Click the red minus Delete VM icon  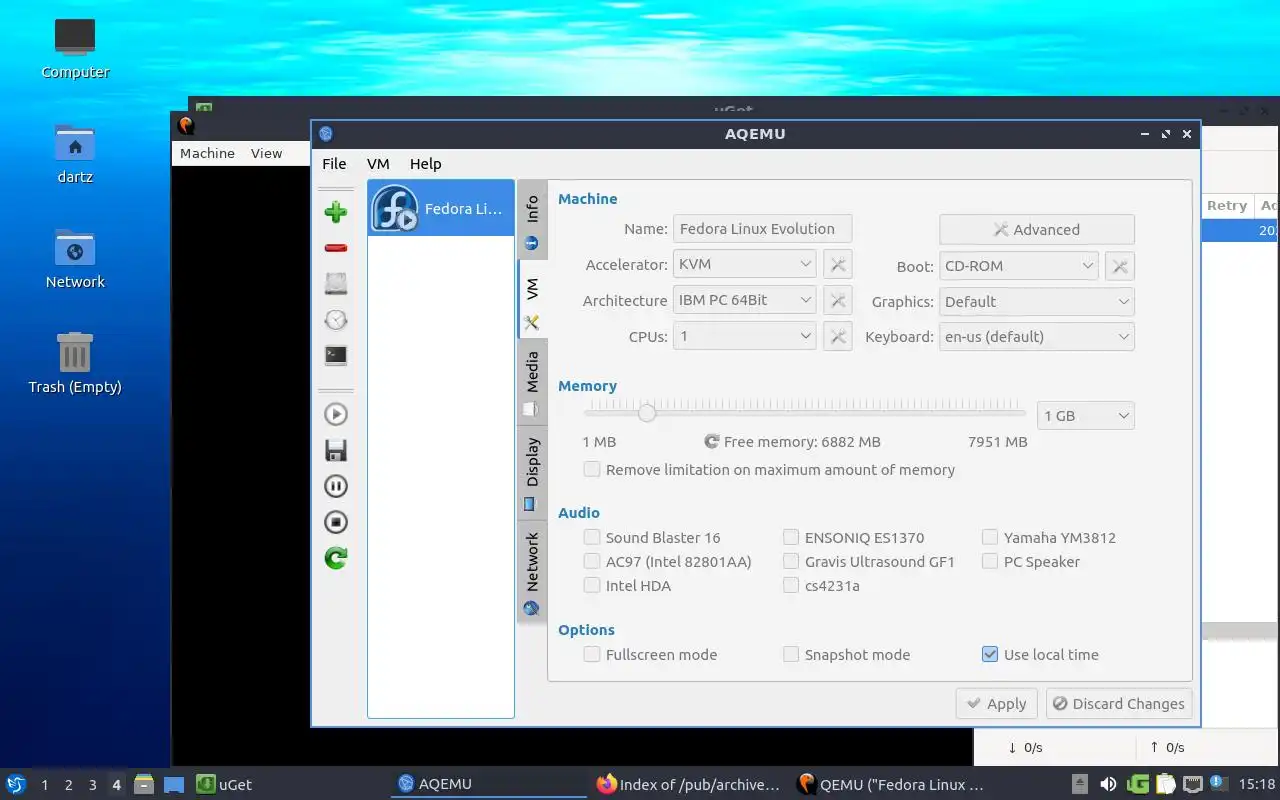pyautogui.click(x=336, y=248)
